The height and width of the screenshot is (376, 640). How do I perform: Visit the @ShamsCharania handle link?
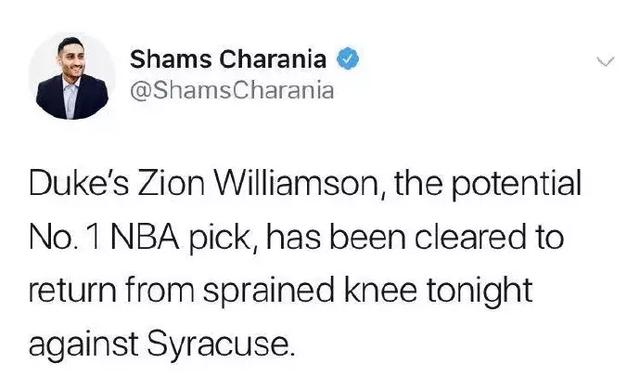[232, 90]
